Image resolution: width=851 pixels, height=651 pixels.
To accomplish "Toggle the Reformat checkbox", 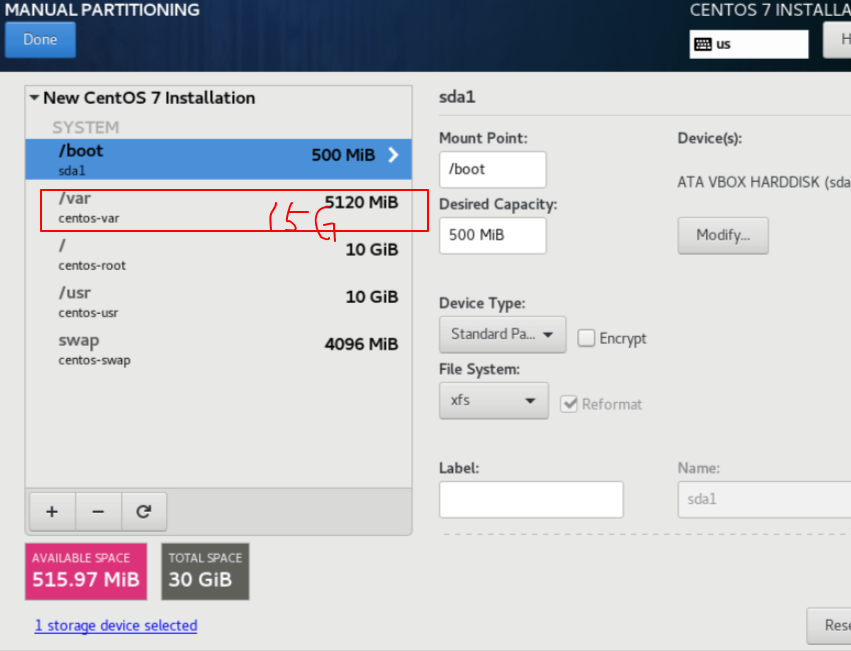I will coord(569,404).
